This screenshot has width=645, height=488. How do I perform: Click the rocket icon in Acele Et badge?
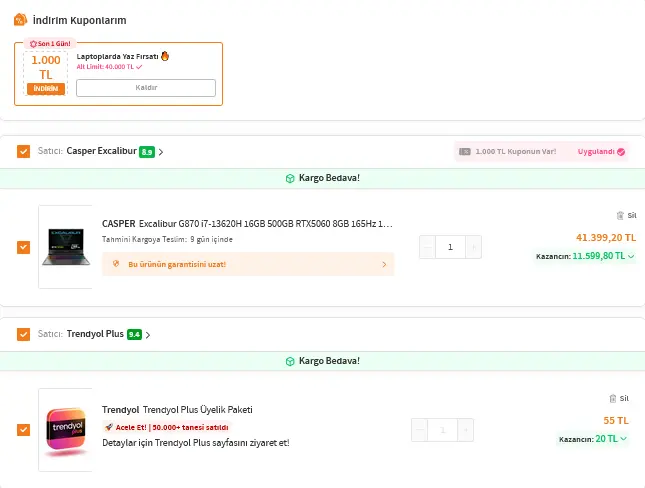tap(109, 427)
